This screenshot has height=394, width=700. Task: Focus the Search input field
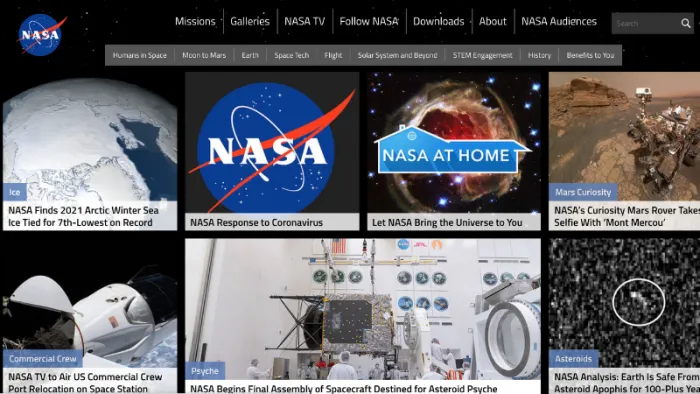[x=646, y=23]
